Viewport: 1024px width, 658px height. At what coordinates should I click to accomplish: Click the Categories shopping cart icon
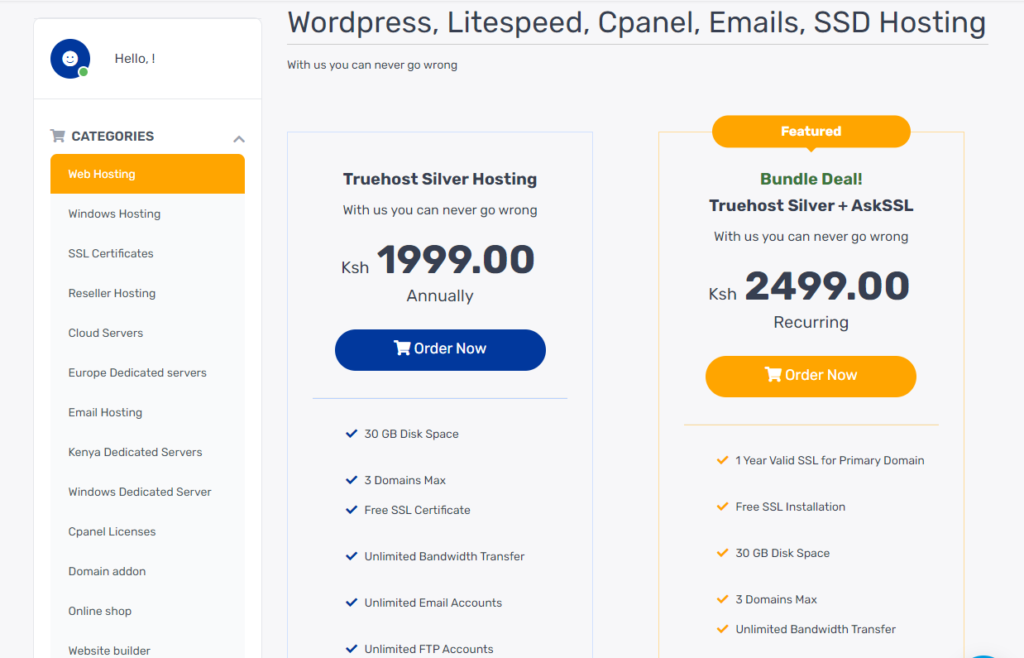point(57,136)
